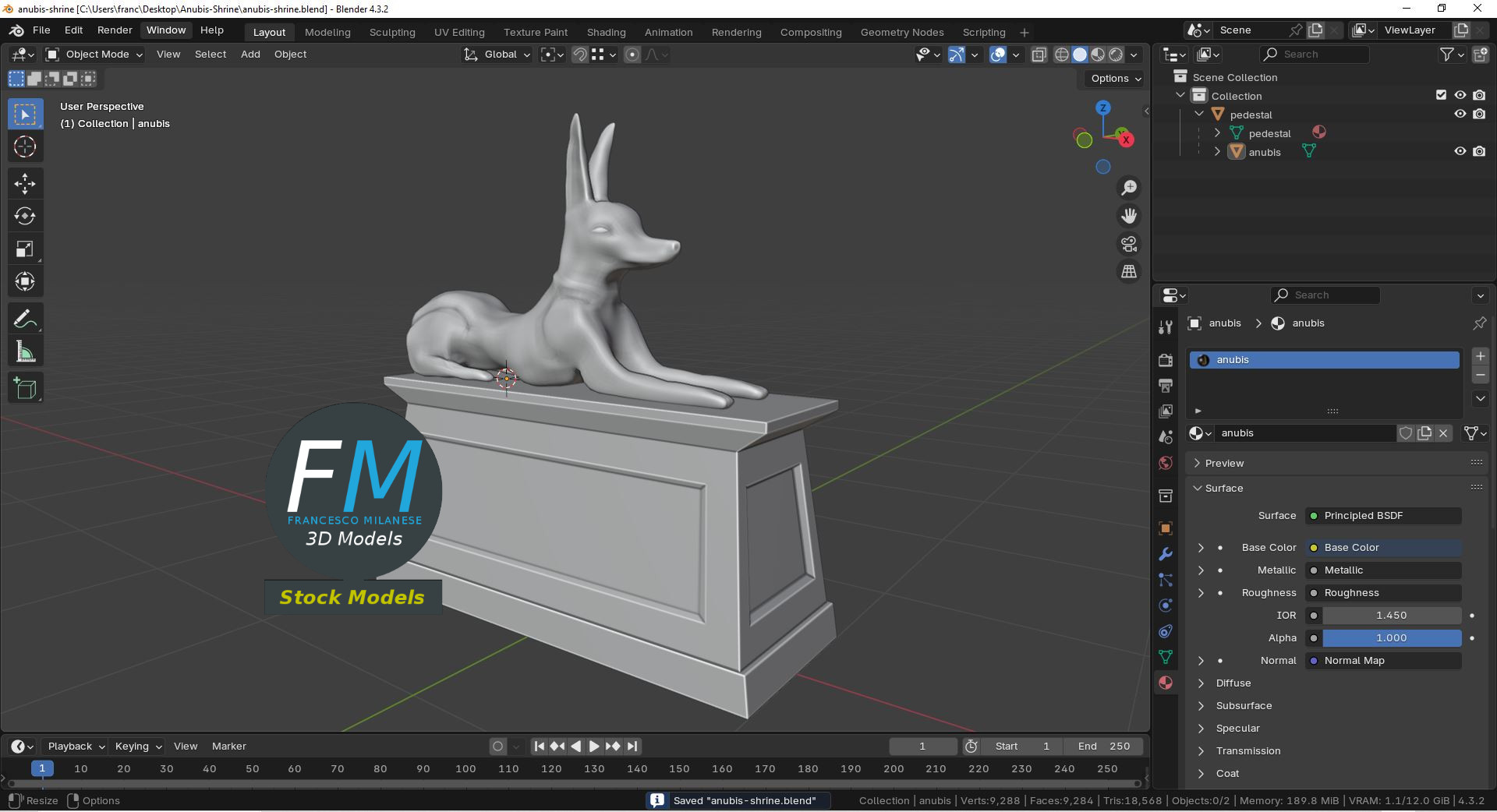Open the Modifiers properties tab
The width and height of the screenshot is (1497, 812).
(1166, 554)
